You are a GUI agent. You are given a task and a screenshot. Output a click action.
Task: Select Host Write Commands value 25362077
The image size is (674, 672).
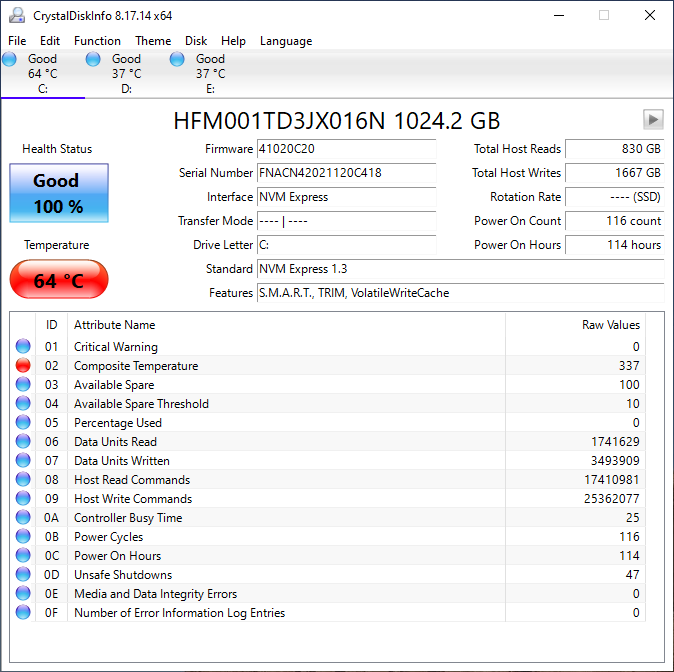click(612, 498)
